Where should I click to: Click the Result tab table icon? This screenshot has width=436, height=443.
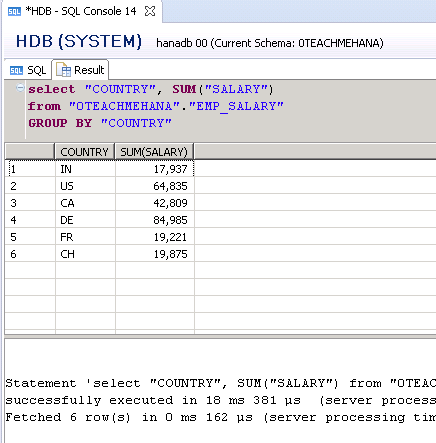pyautogui.click(x=64, y=70)
